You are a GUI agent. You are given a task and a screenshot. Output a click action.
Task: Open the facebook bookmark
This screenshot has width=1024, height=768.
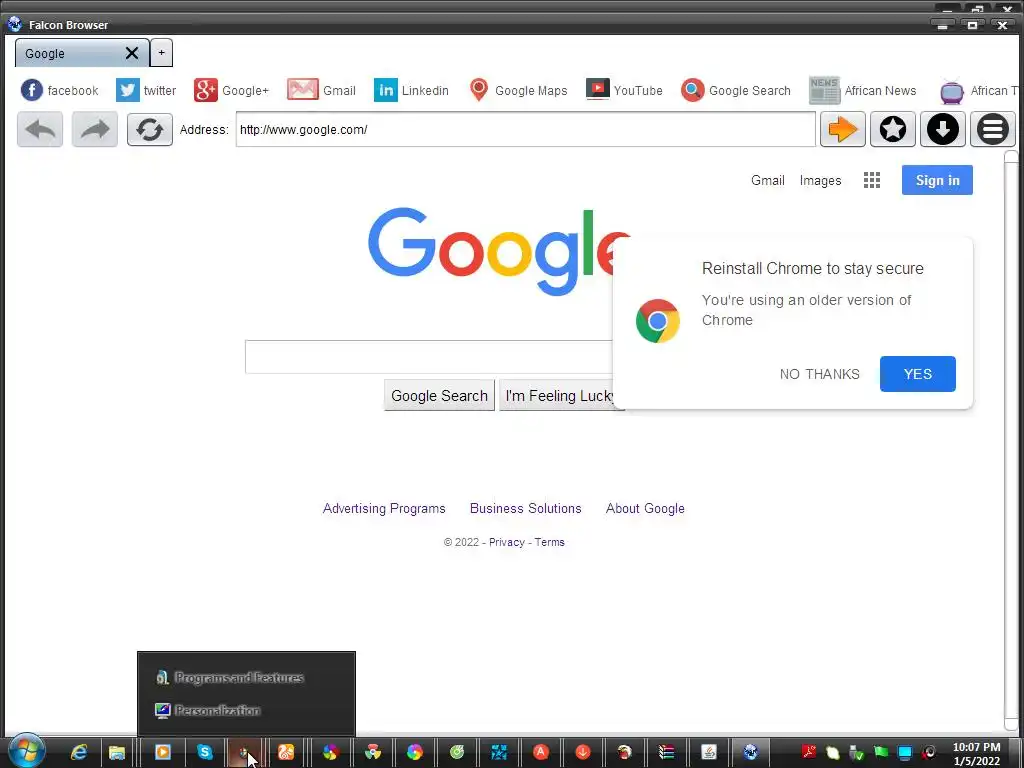pyautogui.click(x=59, y=90)
